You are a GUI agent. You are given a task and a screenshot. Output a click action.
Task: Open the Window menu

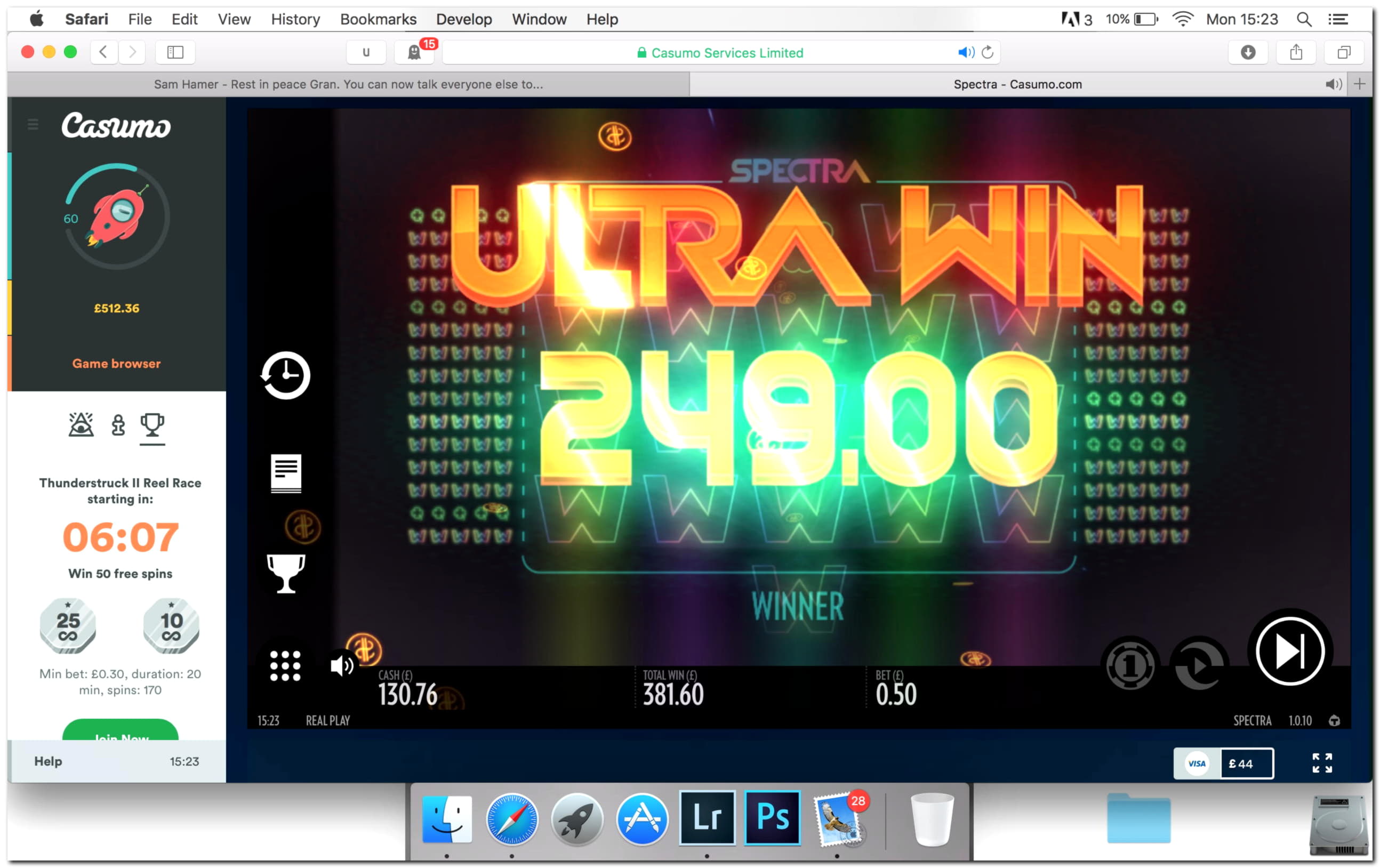coord(539,19)
